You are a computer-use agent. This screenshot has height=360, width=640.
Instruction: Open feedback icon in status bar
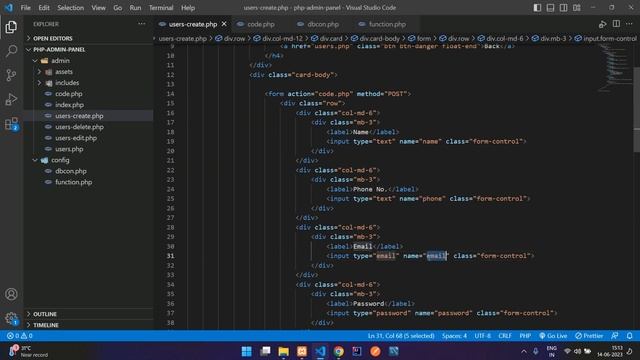click(x=615, y=336)
